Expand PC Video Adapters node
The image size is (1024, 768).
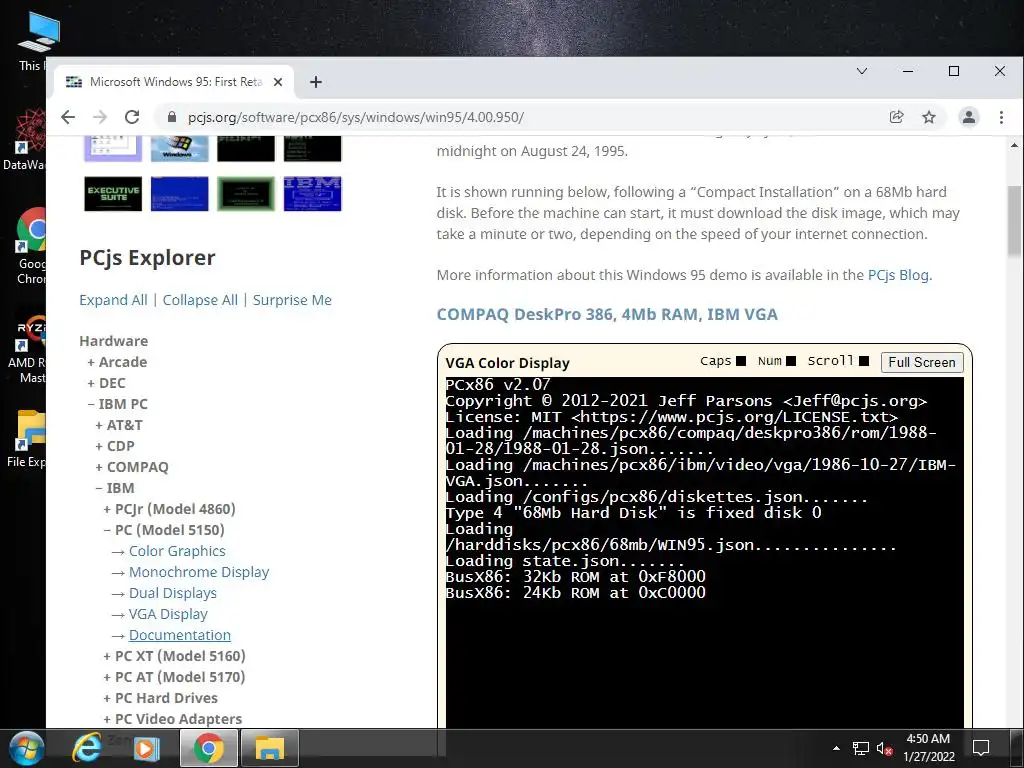[x=172, y=718]
